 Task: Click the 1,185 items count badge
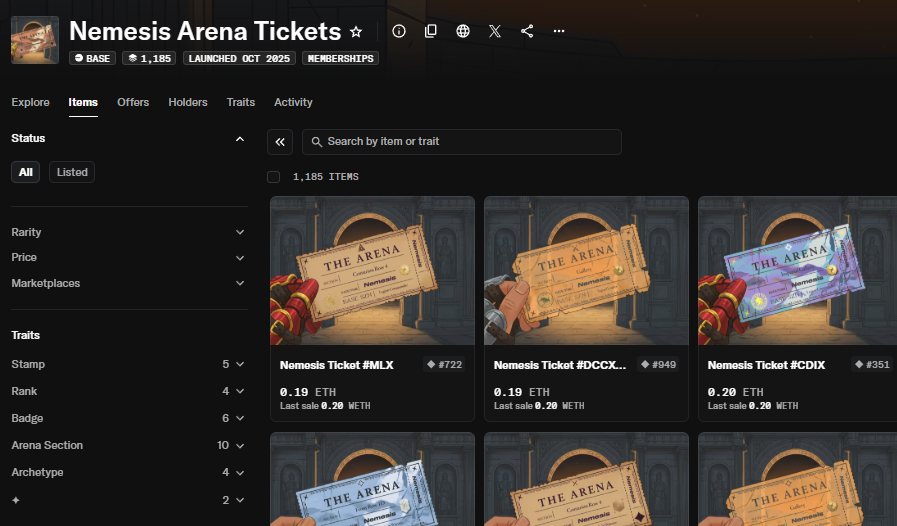click(x=149, y=58)
